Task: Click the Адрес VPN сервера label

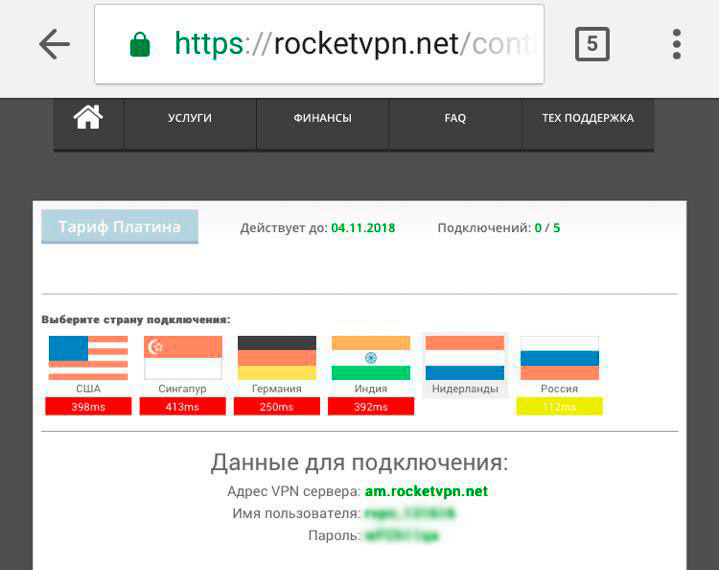Action: [293, 492]
